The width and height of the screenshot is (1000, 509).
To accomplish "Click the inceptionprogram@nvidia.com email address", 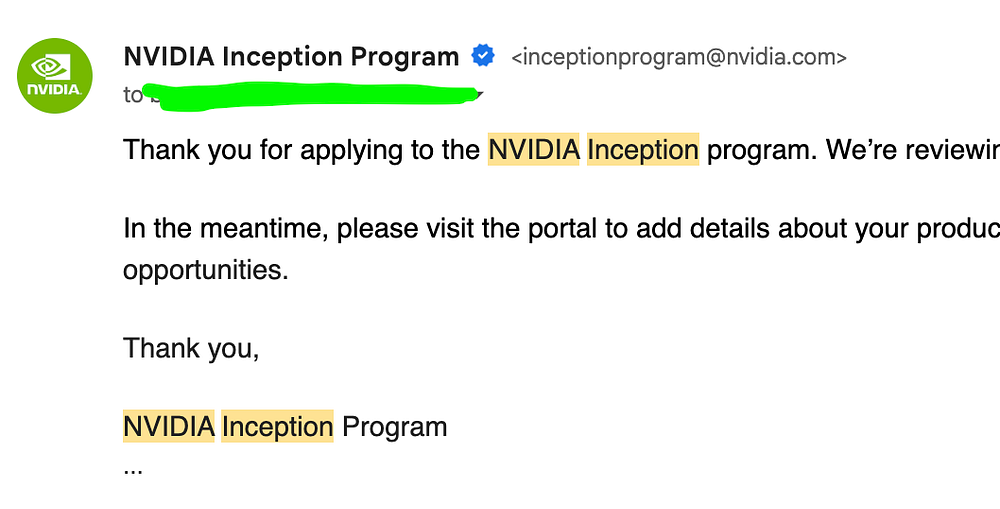I will point(679,58).
